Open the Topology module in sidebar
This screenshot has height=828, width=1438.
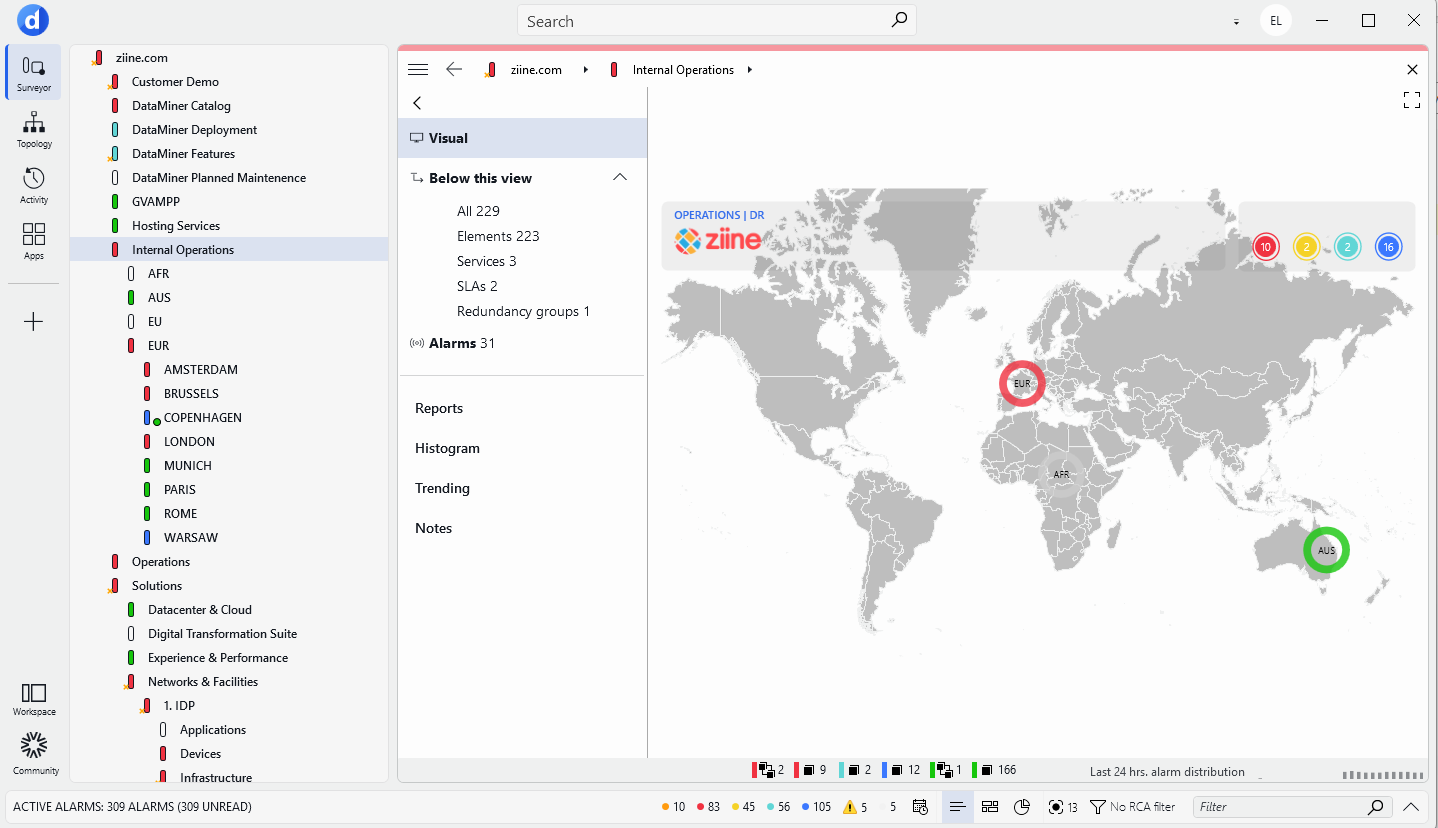coord(34,129)
